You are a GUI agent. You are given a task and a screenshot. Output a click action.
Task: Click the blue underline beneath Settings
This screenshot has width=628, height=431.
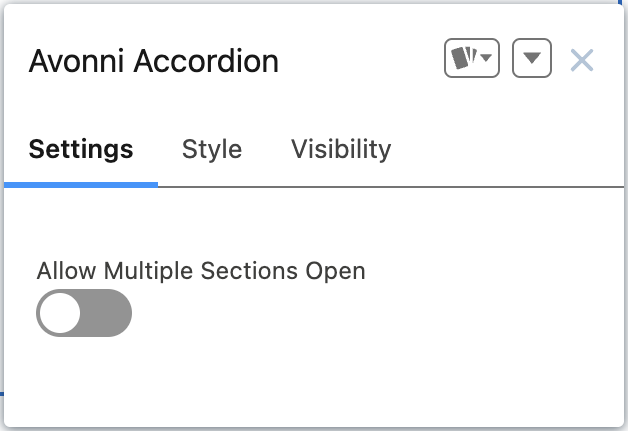click(x=81, y=184)
